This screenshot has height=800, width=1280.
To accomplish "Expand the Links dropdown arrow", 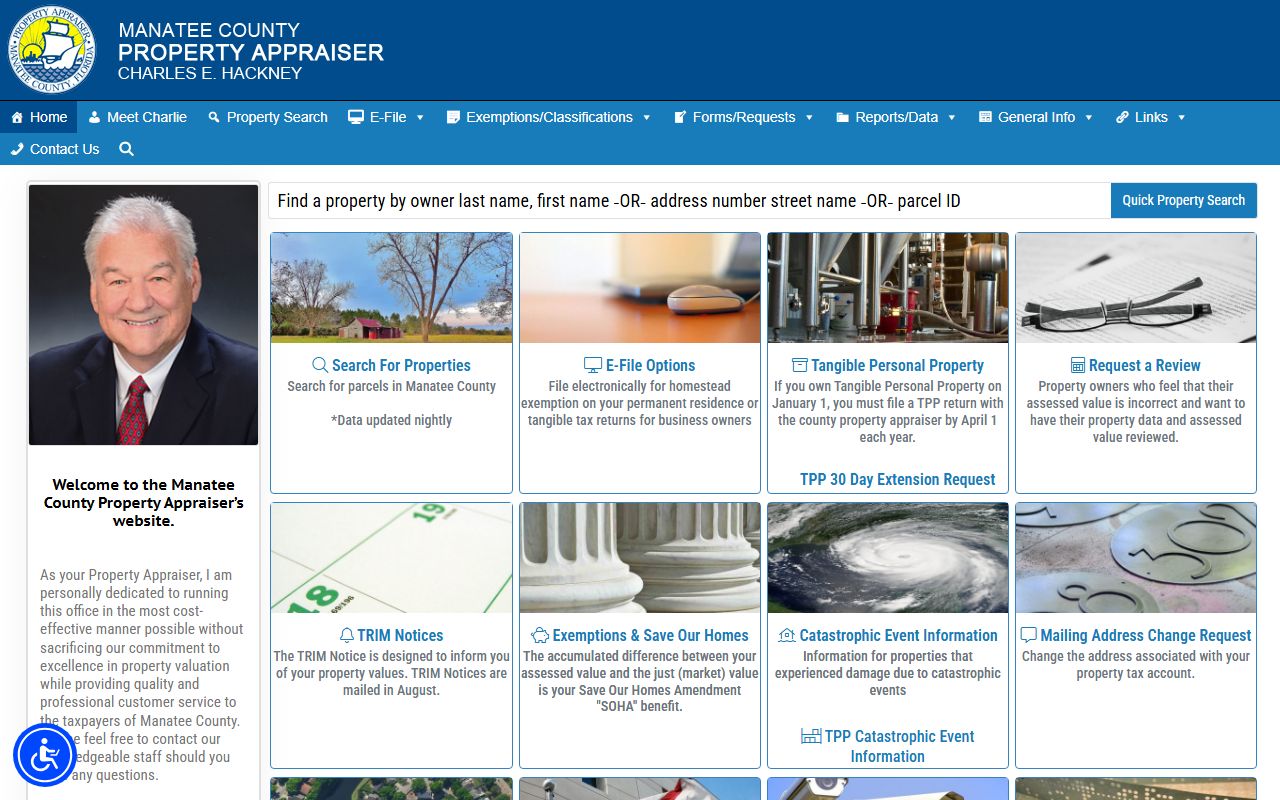I will point(1181,117).
